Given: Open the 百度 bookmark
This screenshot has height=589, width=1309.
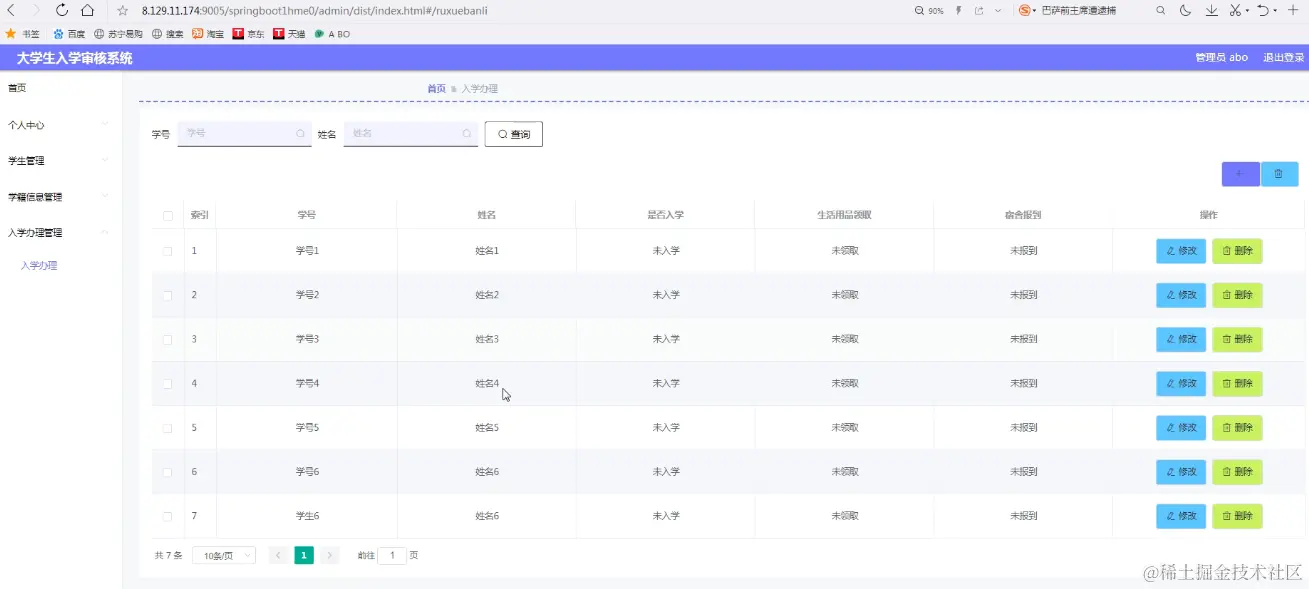Looking at the screenshot, I should tap(69, 34).
